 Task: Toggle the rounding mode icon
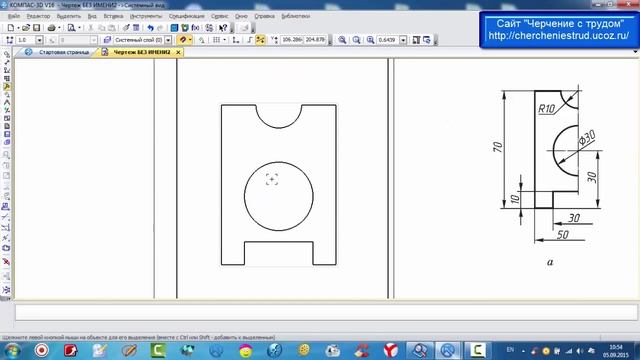pos(260,40)
